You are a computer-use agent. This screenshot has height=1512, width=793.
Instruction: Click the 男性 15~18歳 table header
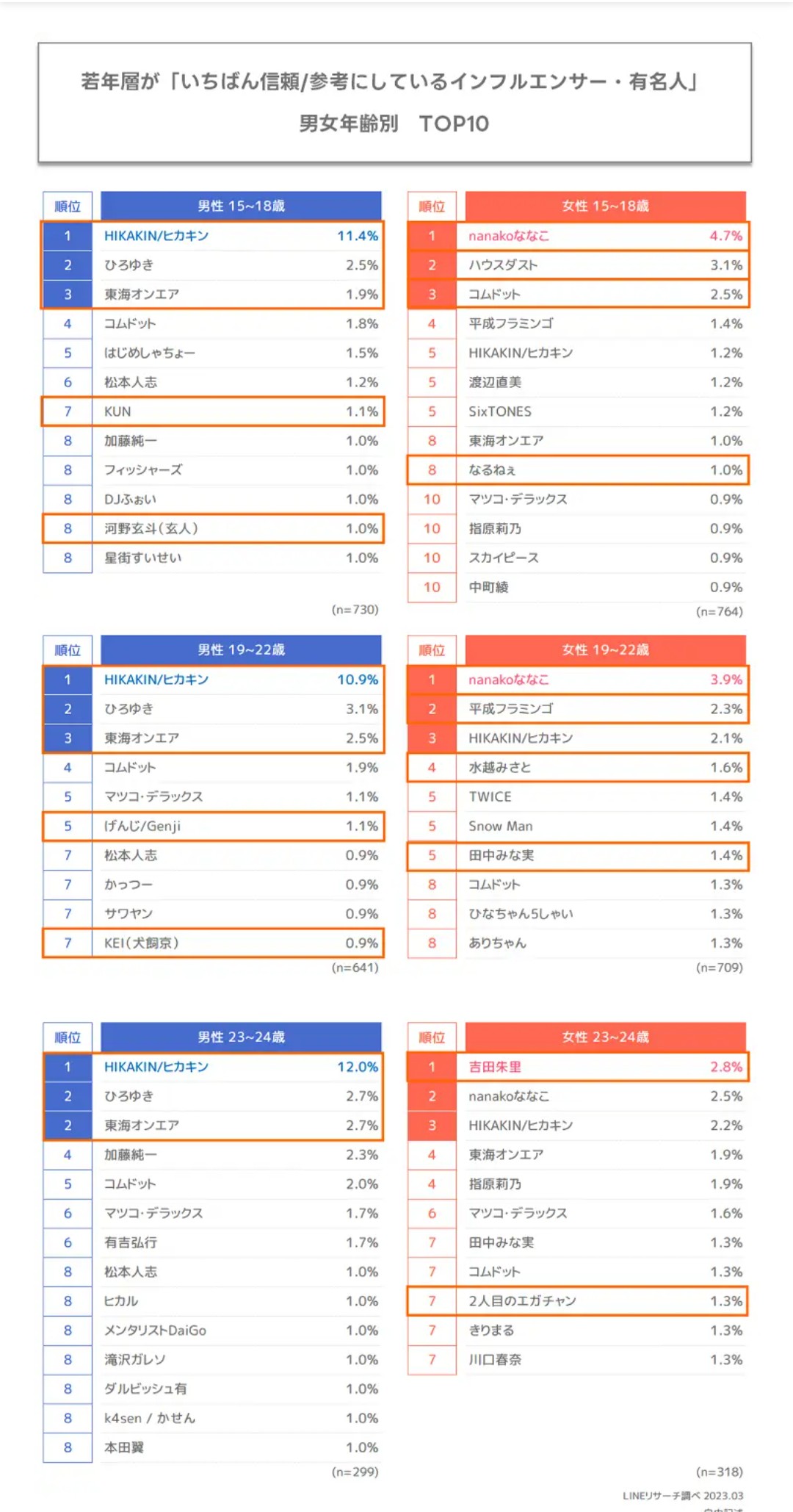pos(241,206)
